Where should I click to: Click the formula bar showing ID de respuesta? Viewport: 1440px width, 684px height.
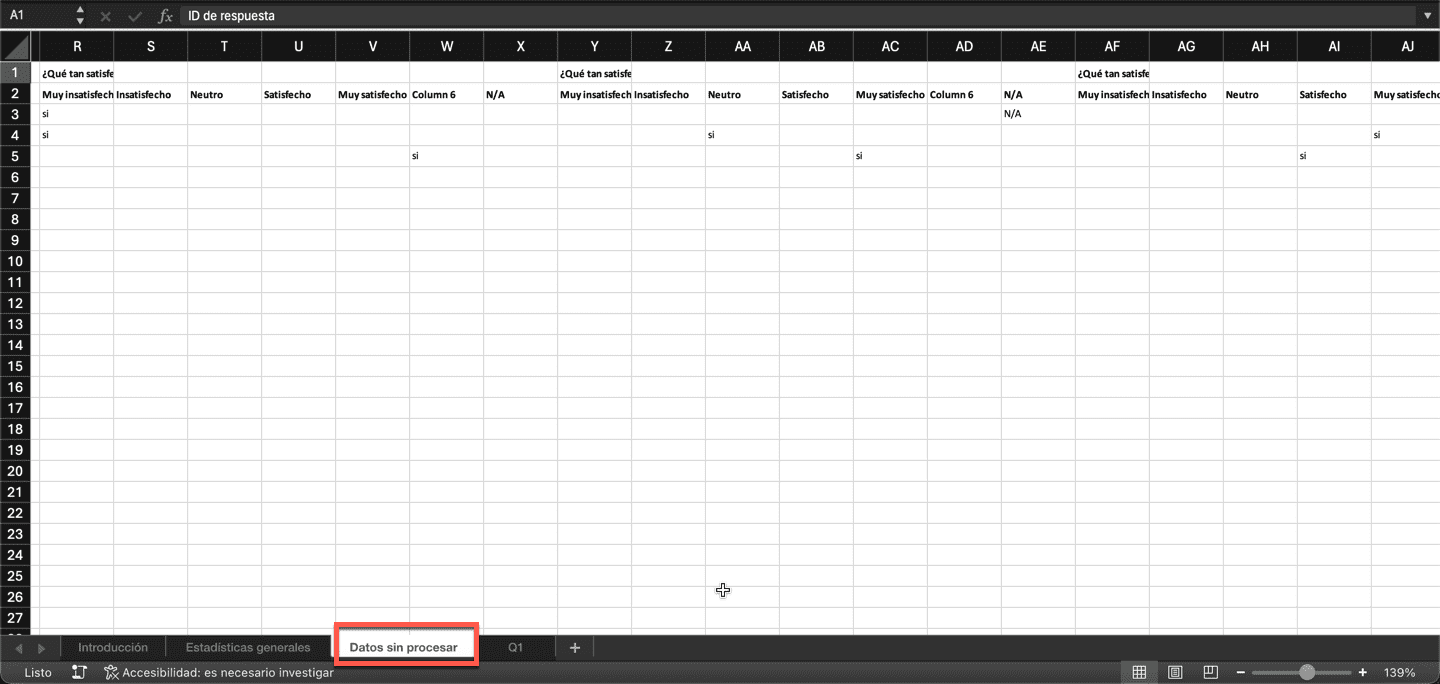(x=798, y=16)
